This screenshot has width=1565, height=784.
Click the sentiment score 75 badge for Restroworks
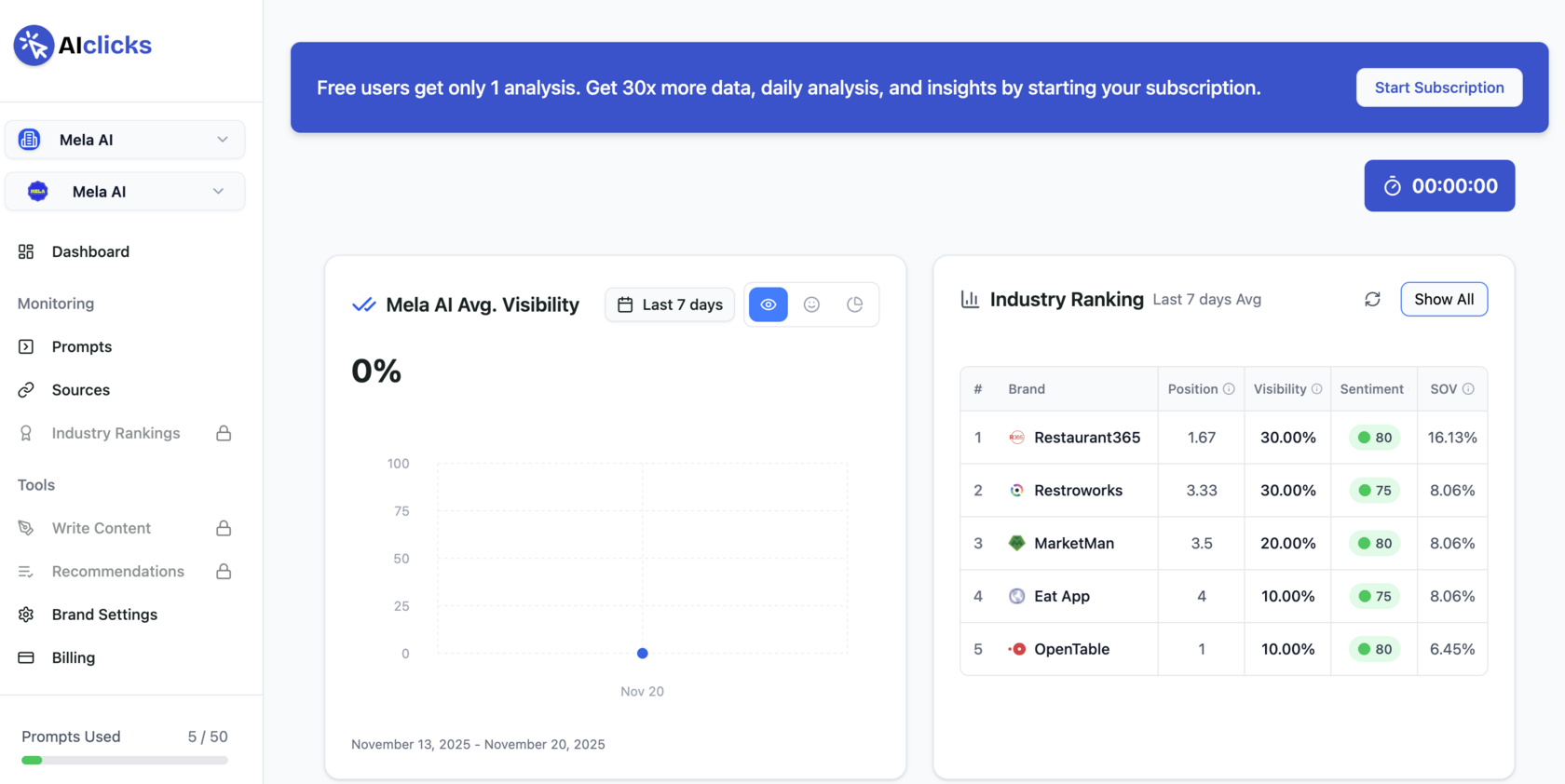coord(1375,491)
